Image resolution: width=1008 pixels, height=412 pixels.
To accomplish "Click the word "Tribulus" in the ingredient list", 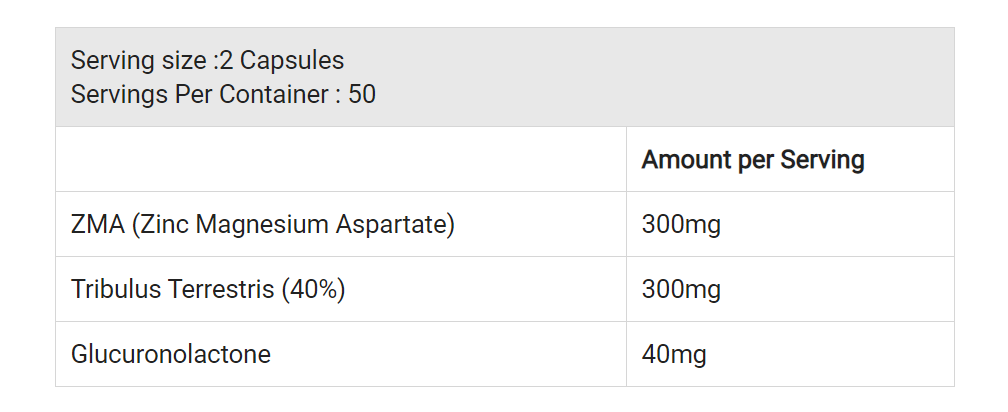I will pos(110,290).
